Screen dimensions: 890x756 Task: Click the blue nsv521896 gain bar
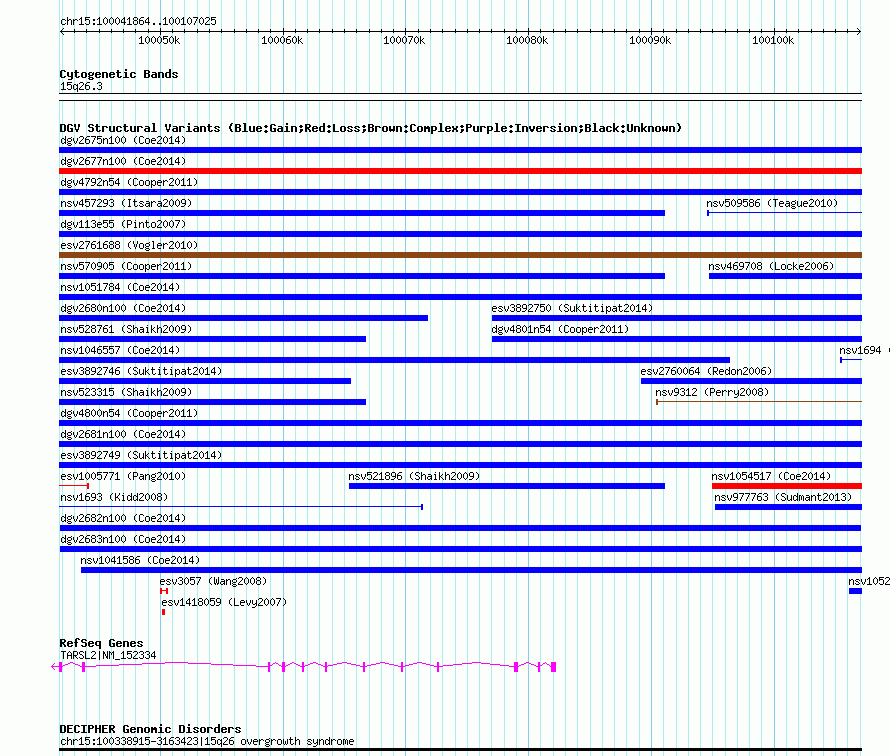507,486
